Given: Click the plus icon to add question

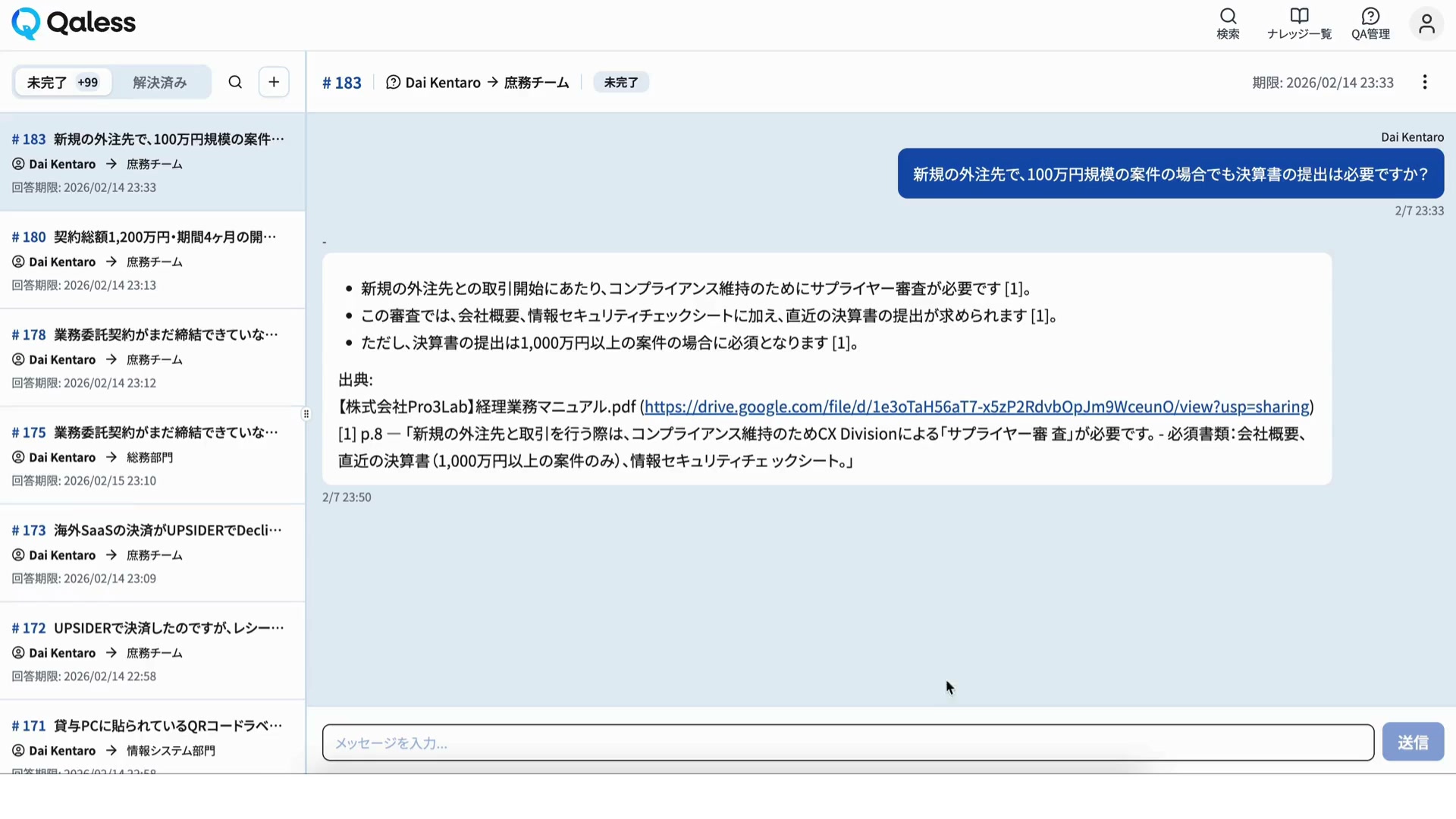Looking at the screenshot, I should click(274, 82).
